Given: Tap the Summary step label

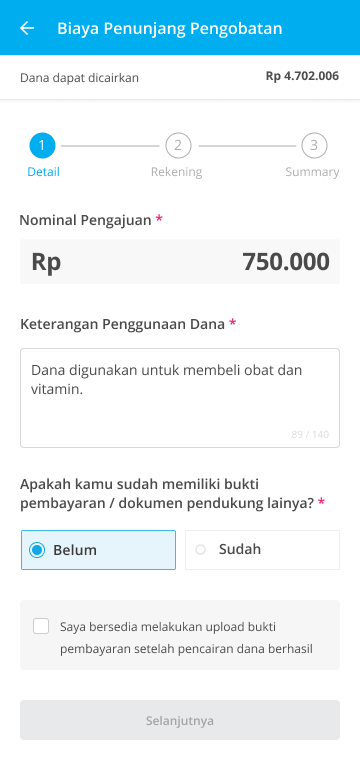Looking at the screenshot, I should tap(312, 172).
